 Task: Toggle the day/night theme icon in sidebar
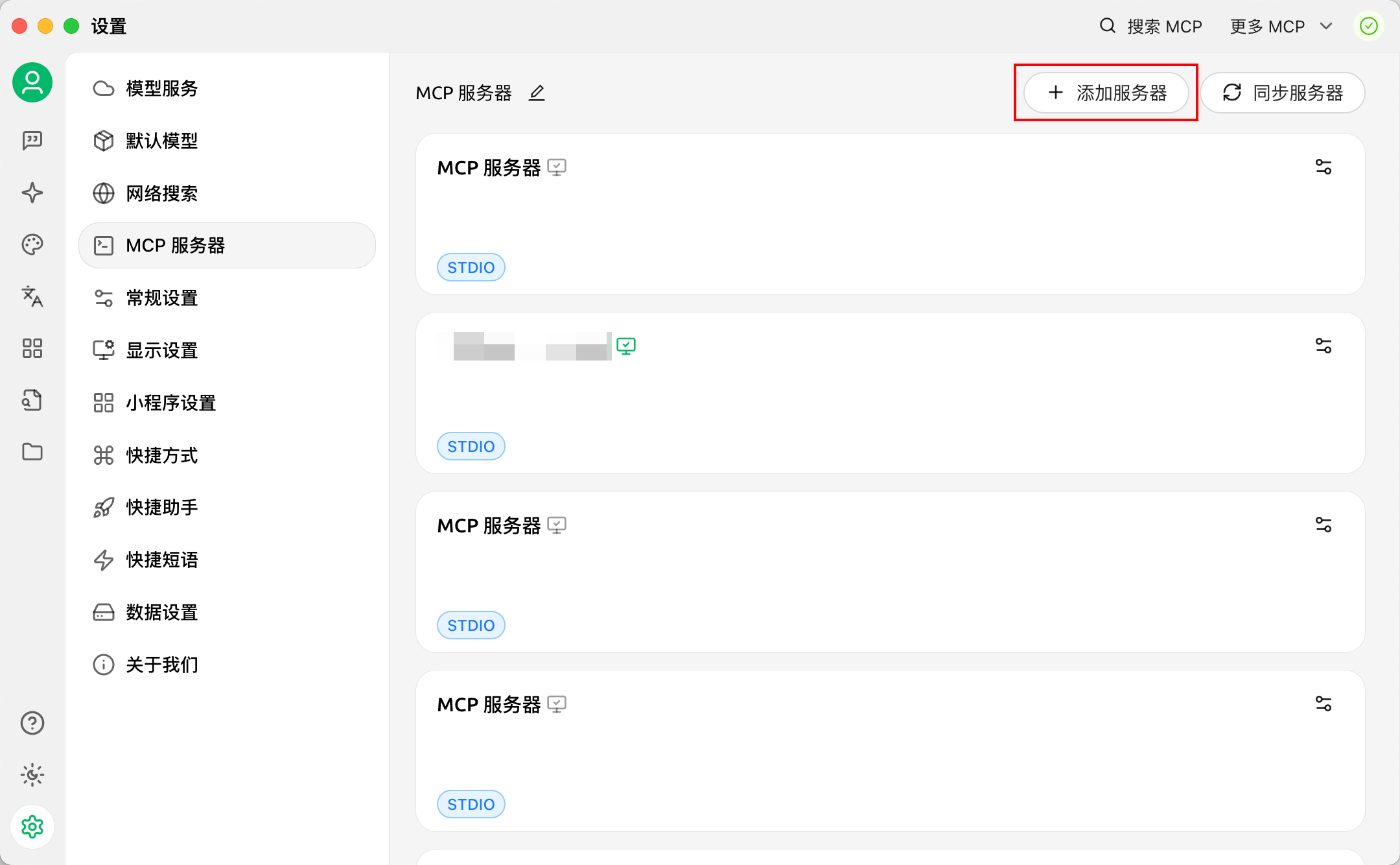tap(32, 775)
